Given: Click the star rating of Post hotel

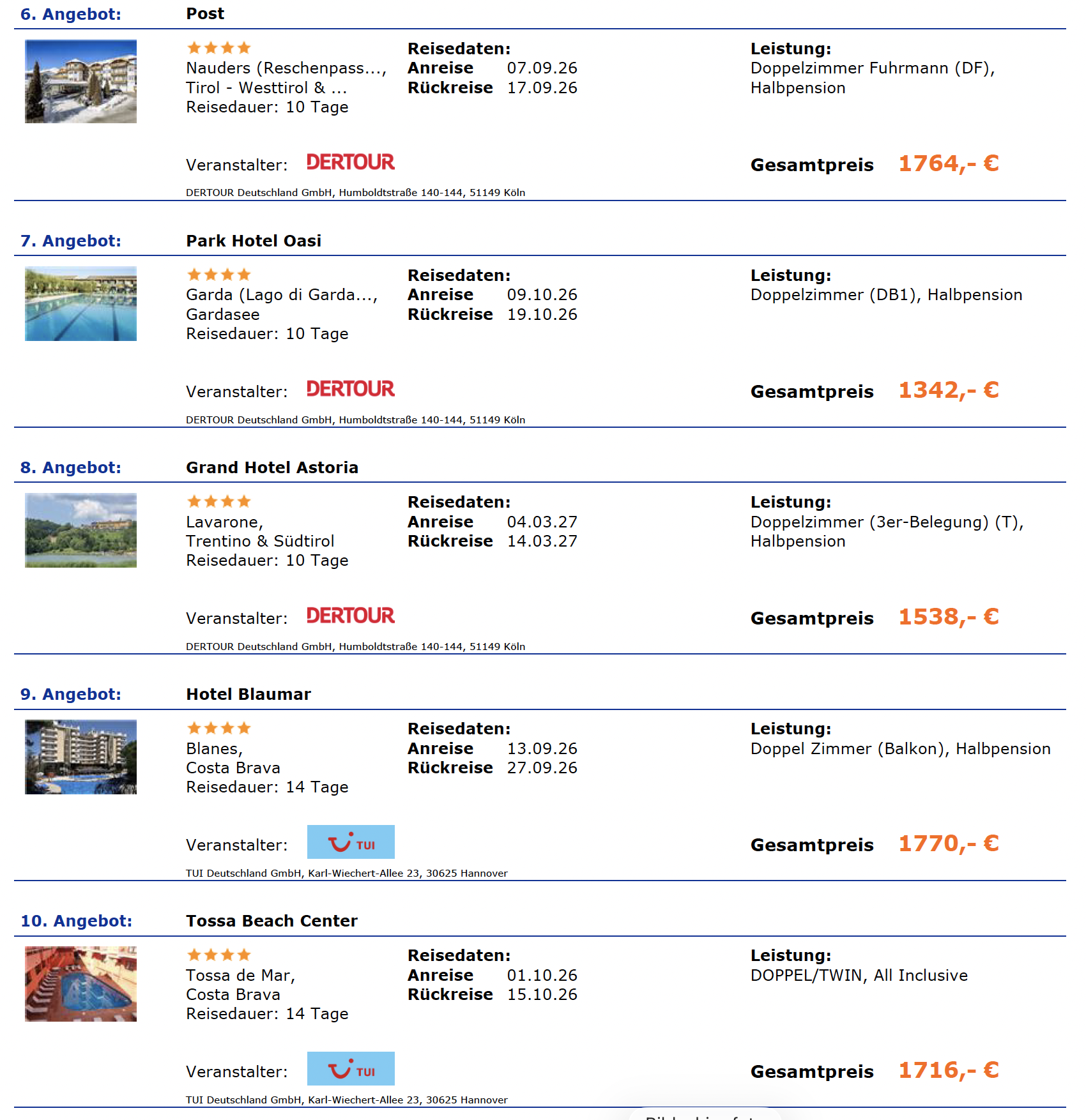Looking at the screenshot, I should tap(218, 48).
